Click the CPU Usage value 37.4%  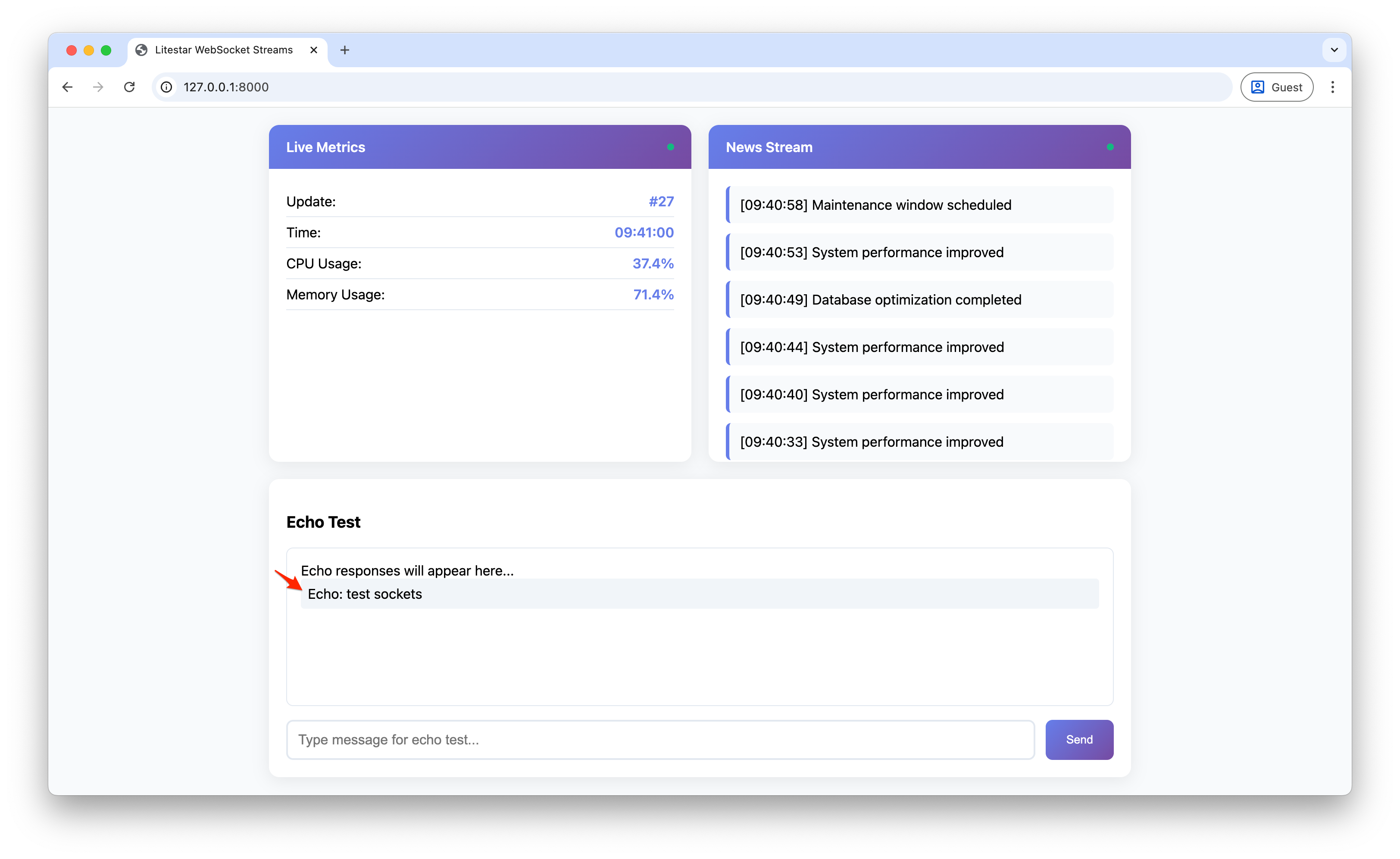pos(653,264)
